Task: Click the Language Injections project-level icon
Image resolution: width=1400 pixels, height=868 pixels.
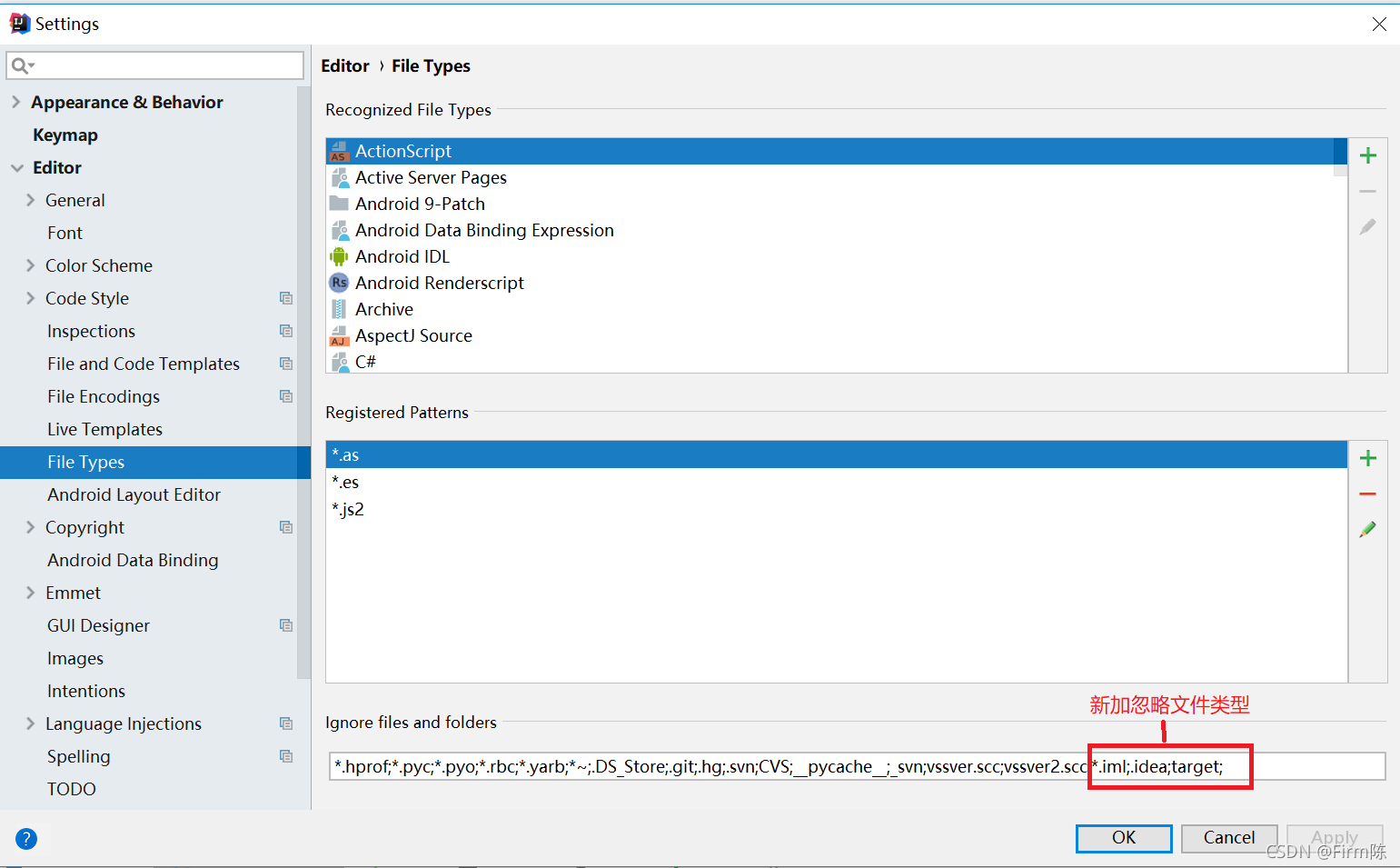Action: 286,723
